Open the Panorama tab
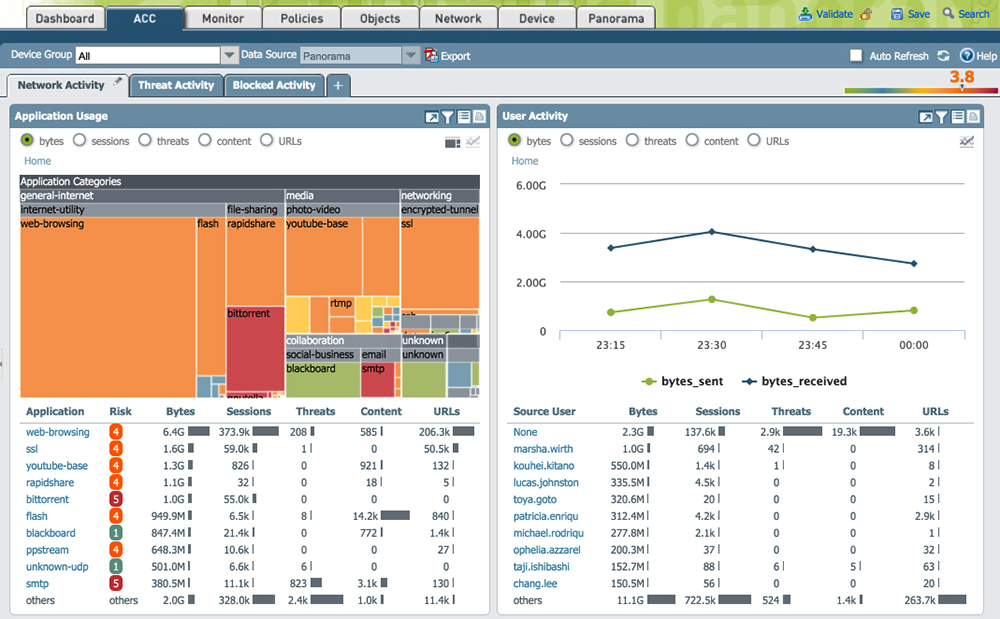Screen dimensions: 1000x619 pos(616,18)
